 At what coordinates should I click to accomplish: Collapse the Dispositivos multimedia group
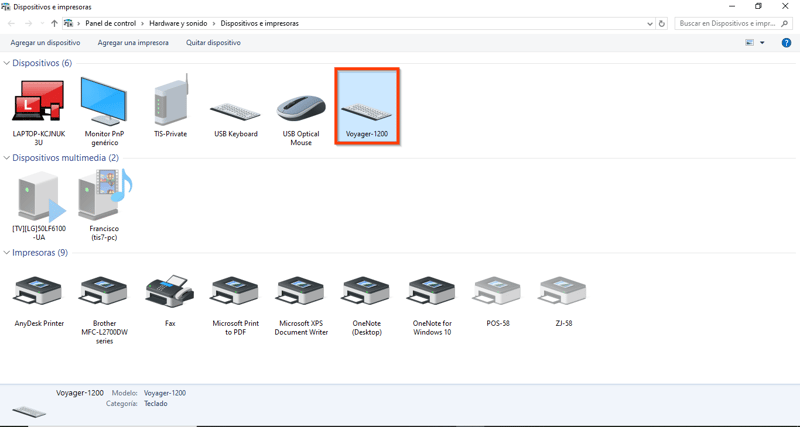[x=7, y=158]
